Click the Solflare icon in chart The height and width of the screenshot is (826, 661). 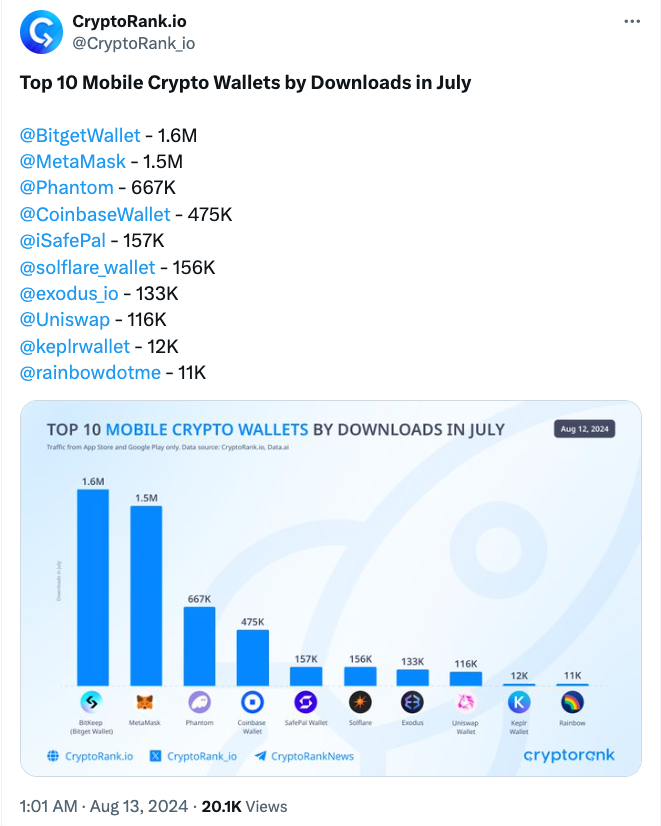tap(360, 702)
